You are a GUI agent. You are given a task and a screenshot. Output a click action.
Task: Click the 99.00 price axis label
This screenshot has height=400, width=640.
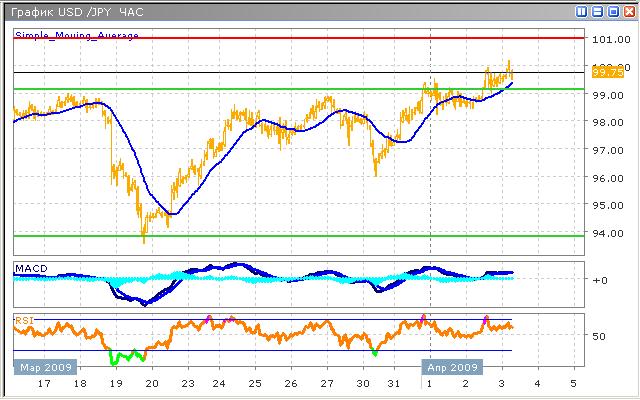(x=608, y=95)
